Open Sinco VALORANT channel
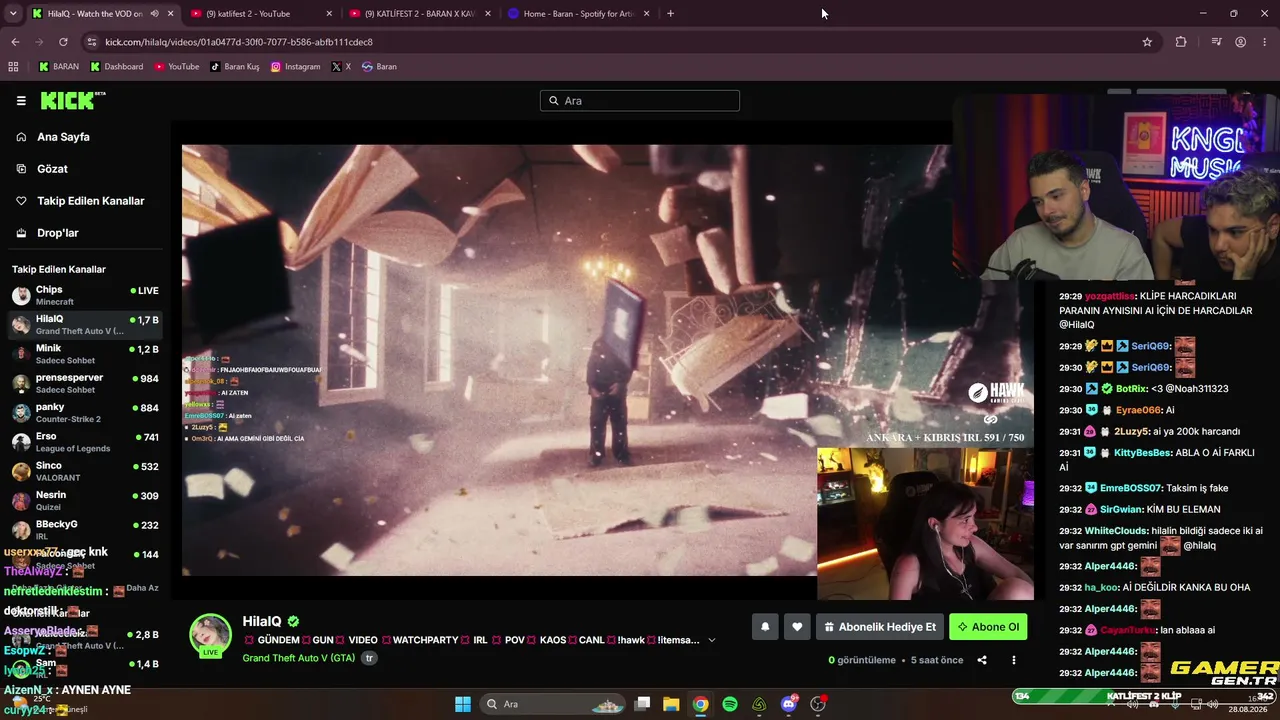1280x720 pixels. pyautogui.click(x=85, y=471)
